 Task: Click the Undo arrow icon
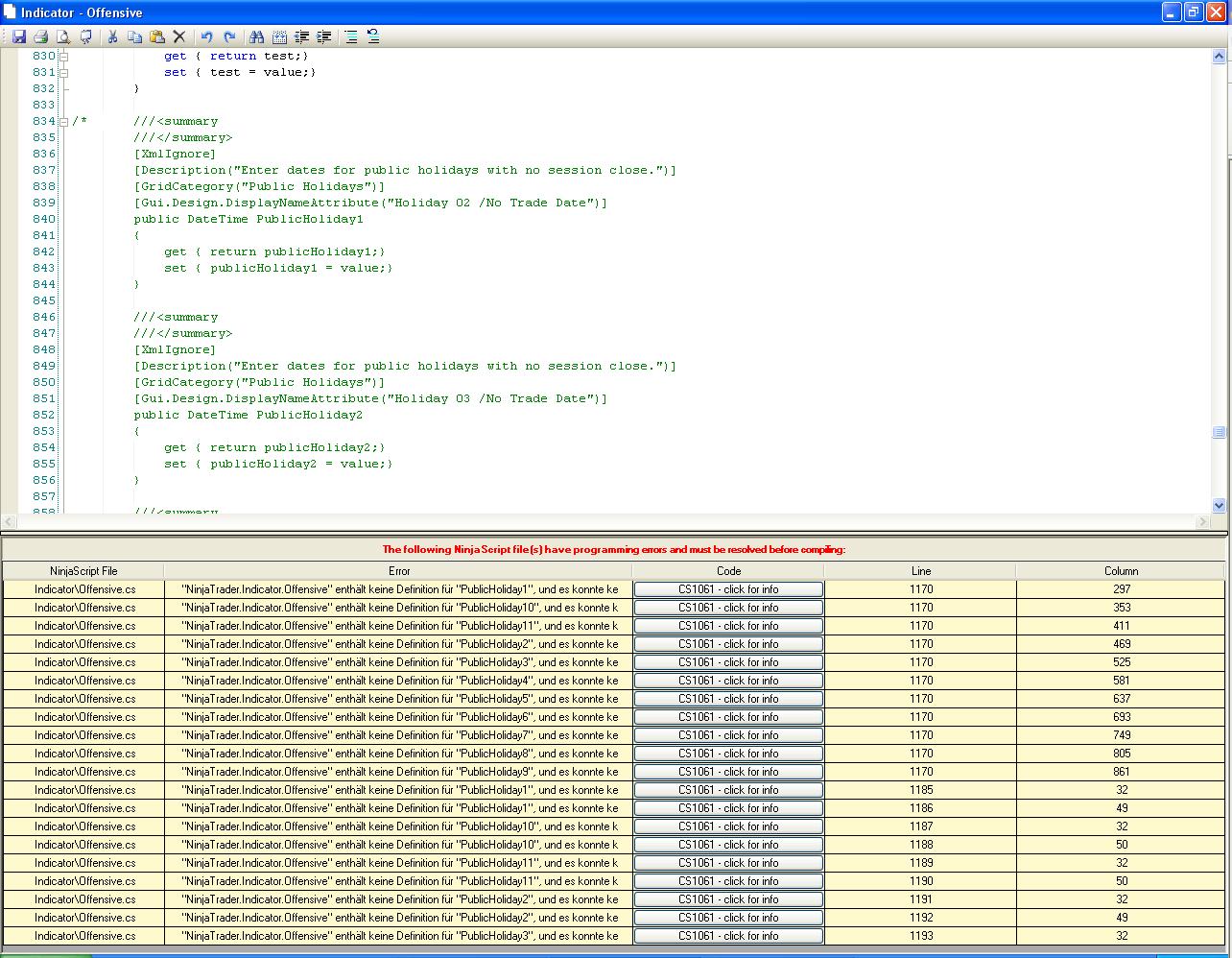pos(206,36)
